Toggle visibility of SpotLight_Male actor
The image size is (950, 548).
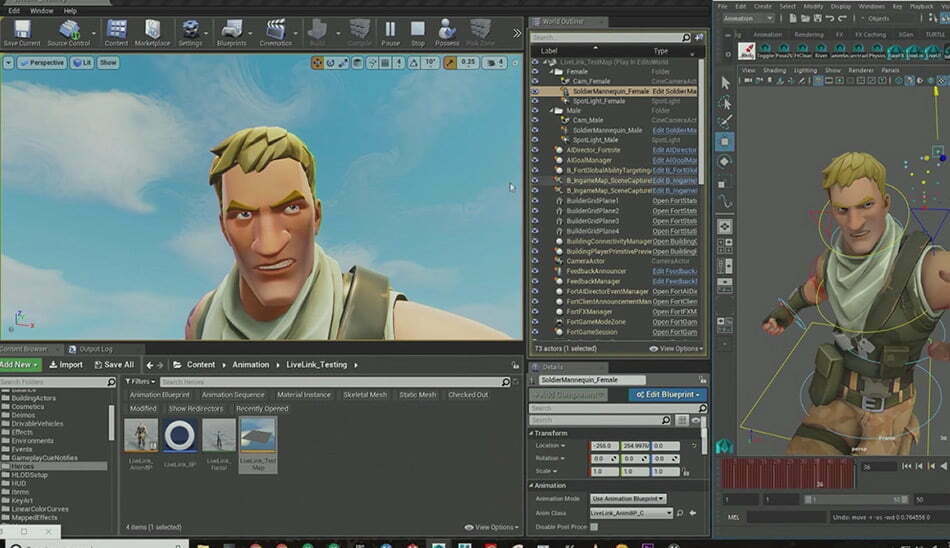click(535, 140)
